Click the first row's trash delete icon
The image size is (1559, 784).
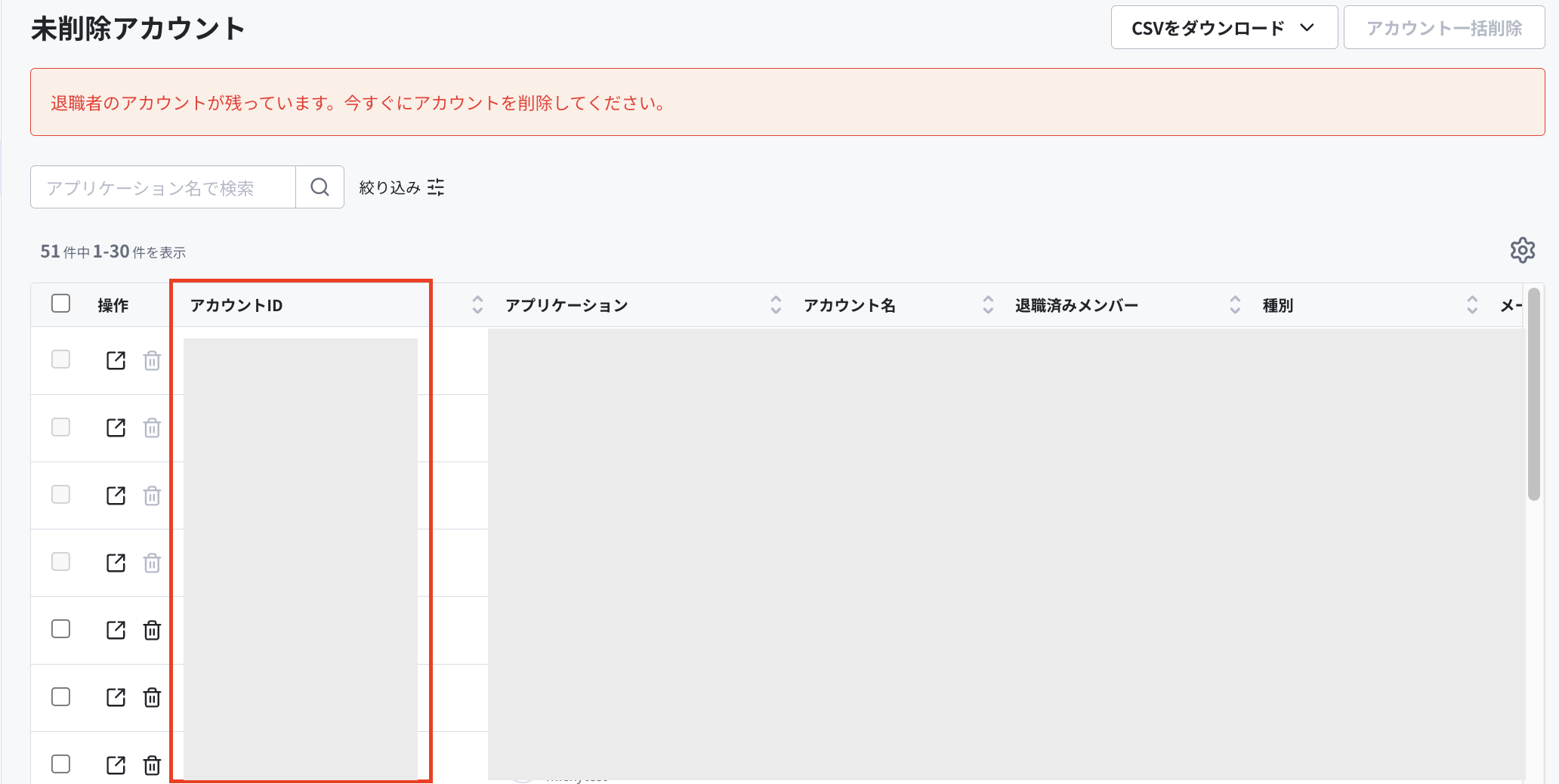click(153, 360)
